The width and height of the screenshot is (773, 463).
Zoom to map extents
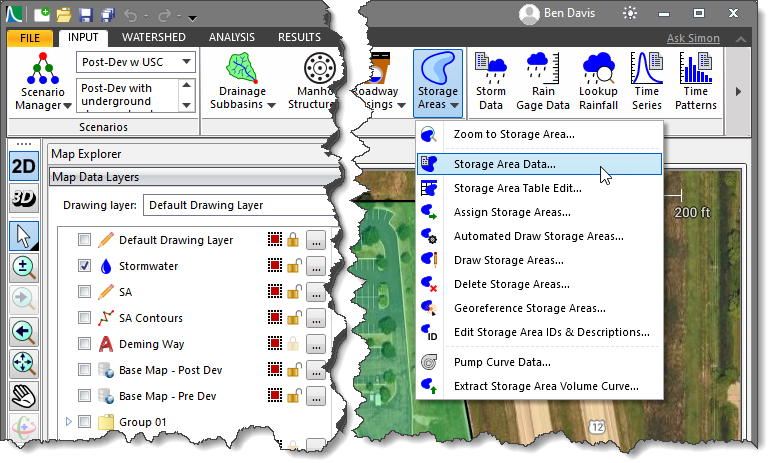click(x=23, y=364)
